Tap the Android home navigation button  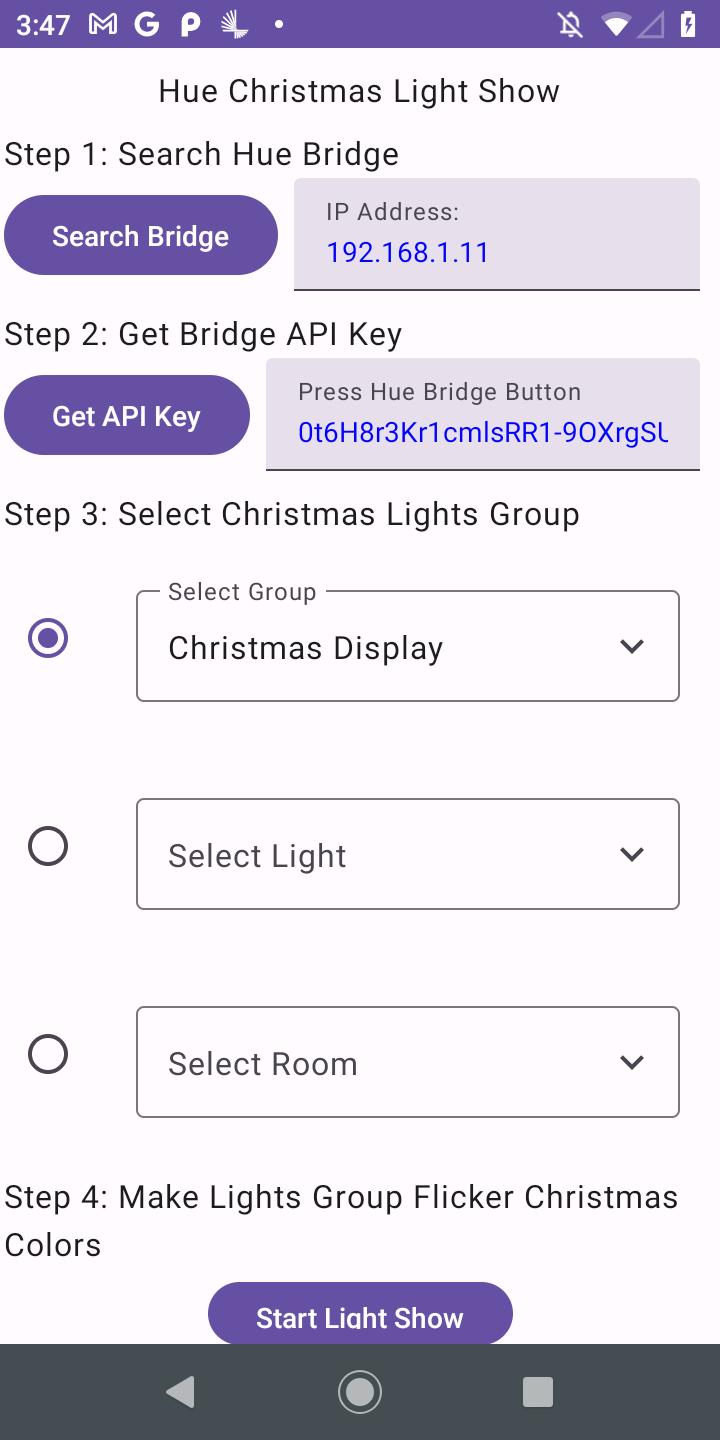(360, 1392)
